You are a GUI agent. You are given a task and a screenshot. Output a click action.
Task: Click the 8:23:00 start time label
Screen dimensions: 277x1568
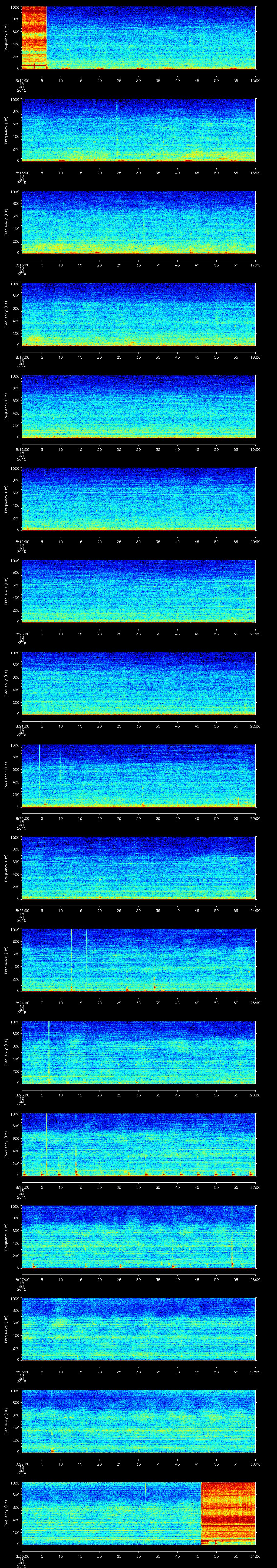(22, 910)
